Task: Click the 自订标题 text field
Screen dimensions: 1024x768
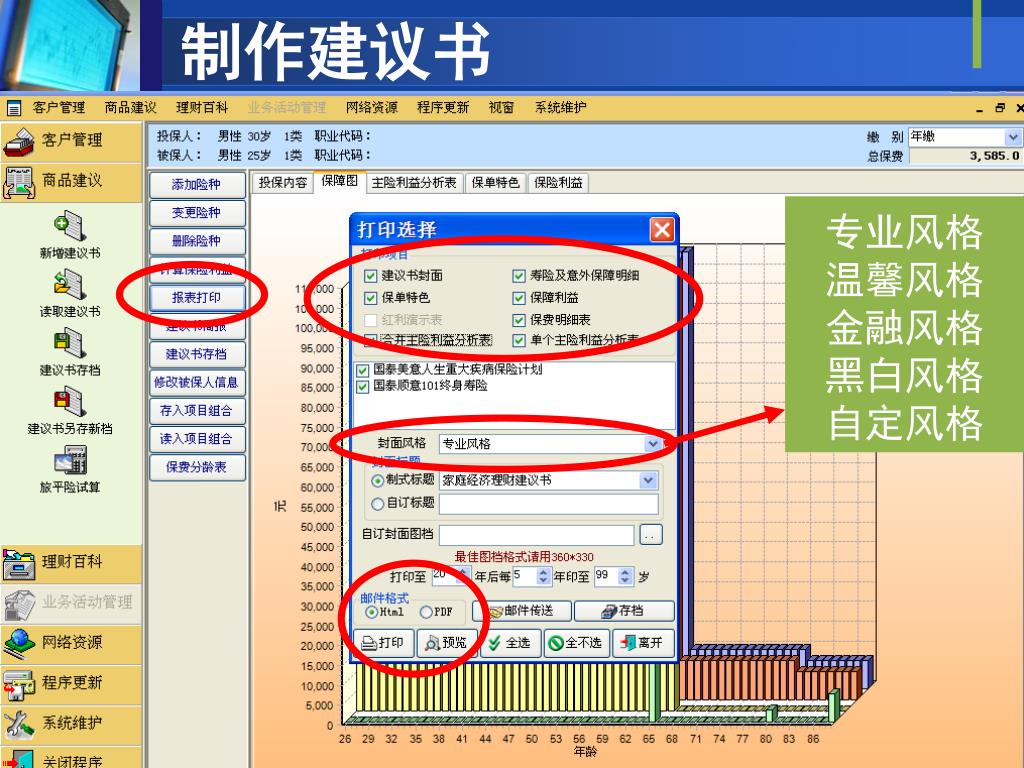Action: 549,504
